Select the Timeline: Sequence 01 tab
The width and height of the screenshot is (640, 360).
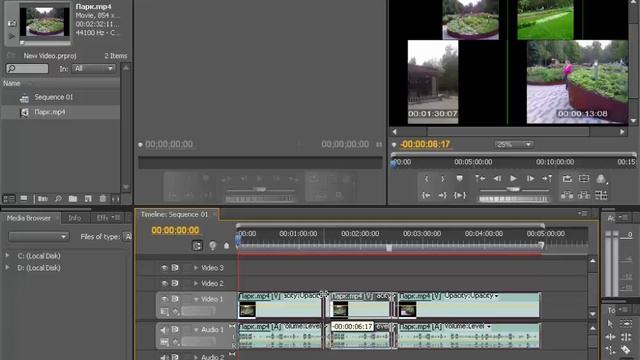[174, 214]
